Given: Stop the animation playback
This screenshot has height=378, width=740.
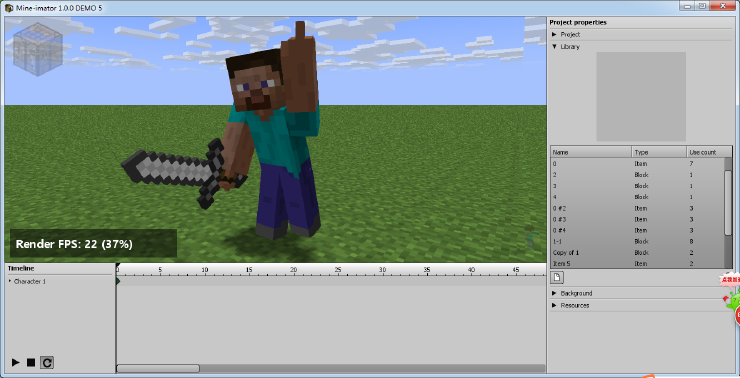Looking at the screenshot, I should tap(31, 362).
